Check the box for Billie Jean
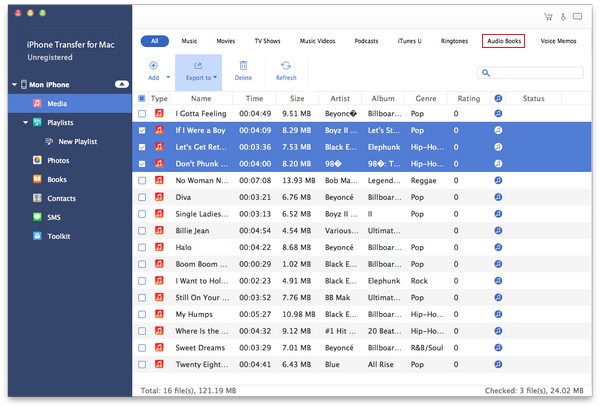 (x=141, y=229)
